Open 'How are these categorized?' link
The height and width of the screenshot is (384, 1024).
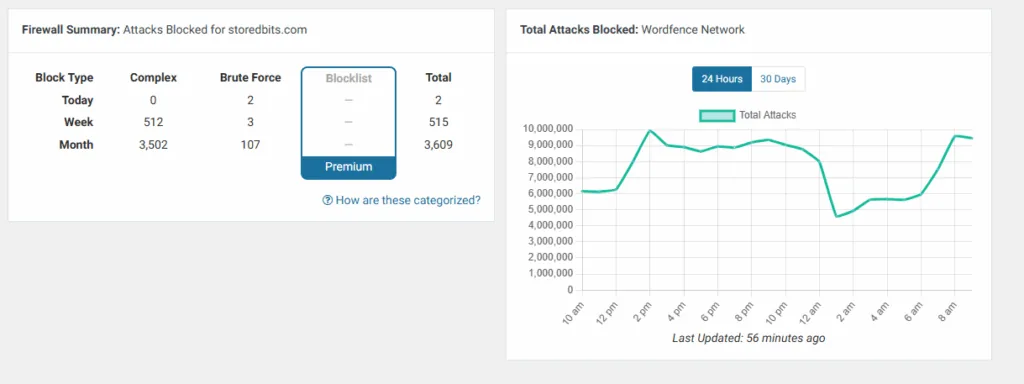[x=408, y=200]
